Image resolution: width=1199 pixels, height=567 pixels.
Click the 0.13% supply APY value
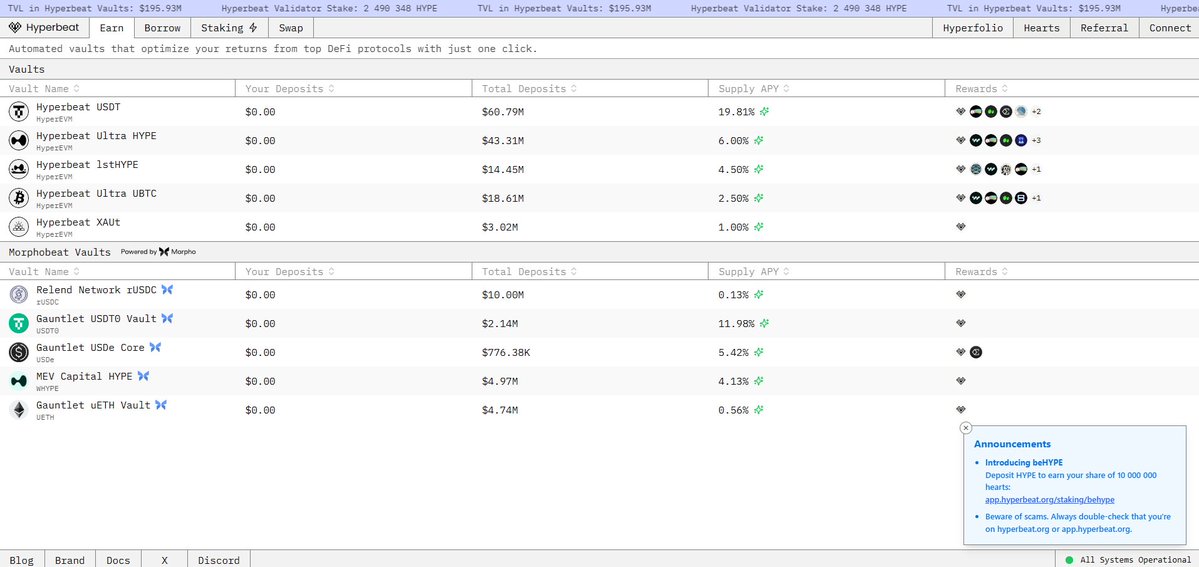click(733, 295)
